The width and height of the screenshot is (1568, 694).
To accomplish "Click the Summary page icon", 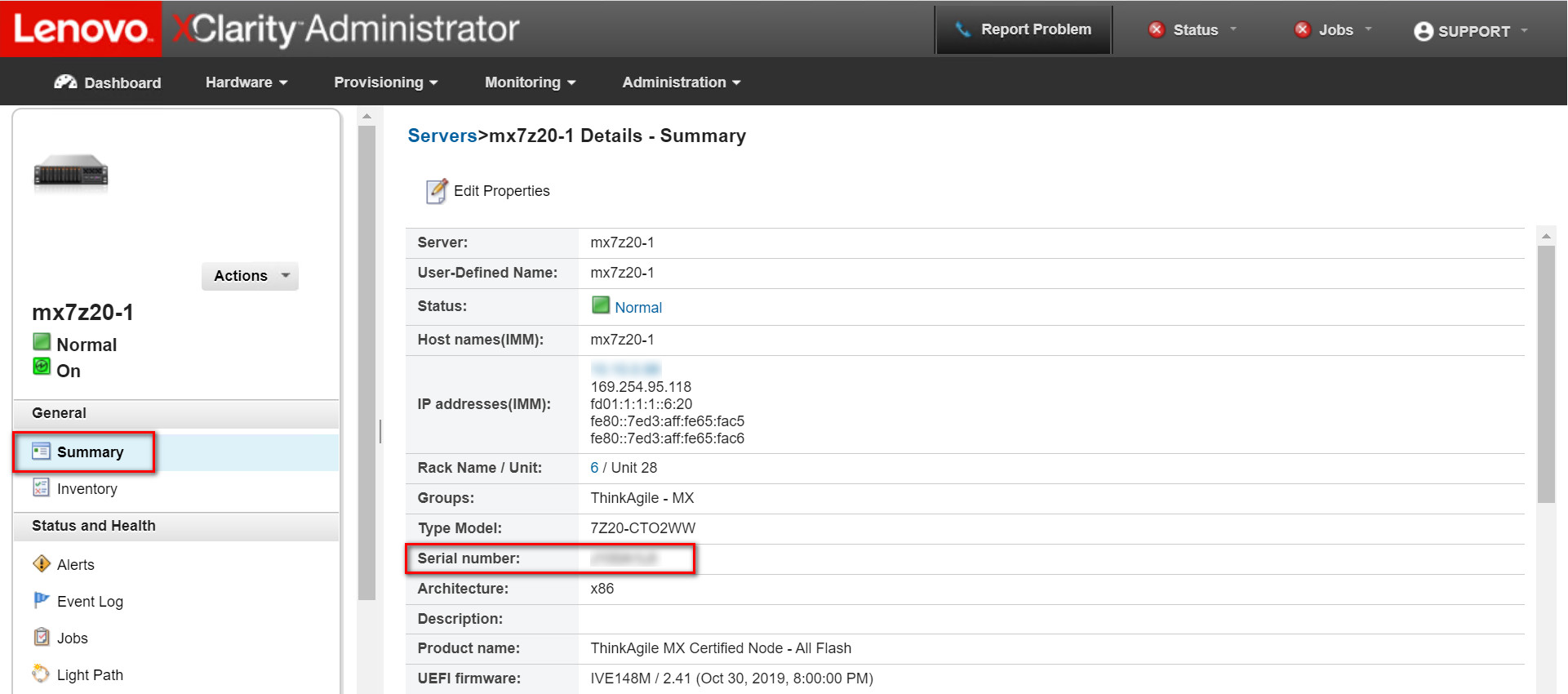I will click(41, 452).
